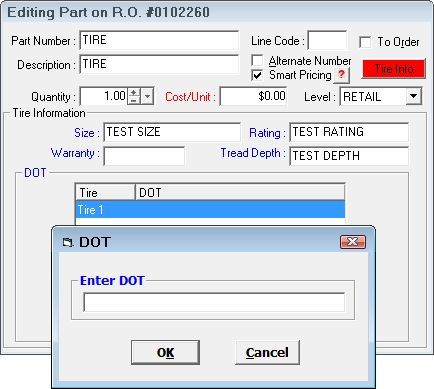434x389 pixels.
Task: Click the DOT column header
Action: pyautogui.click(x=240, y=192)
